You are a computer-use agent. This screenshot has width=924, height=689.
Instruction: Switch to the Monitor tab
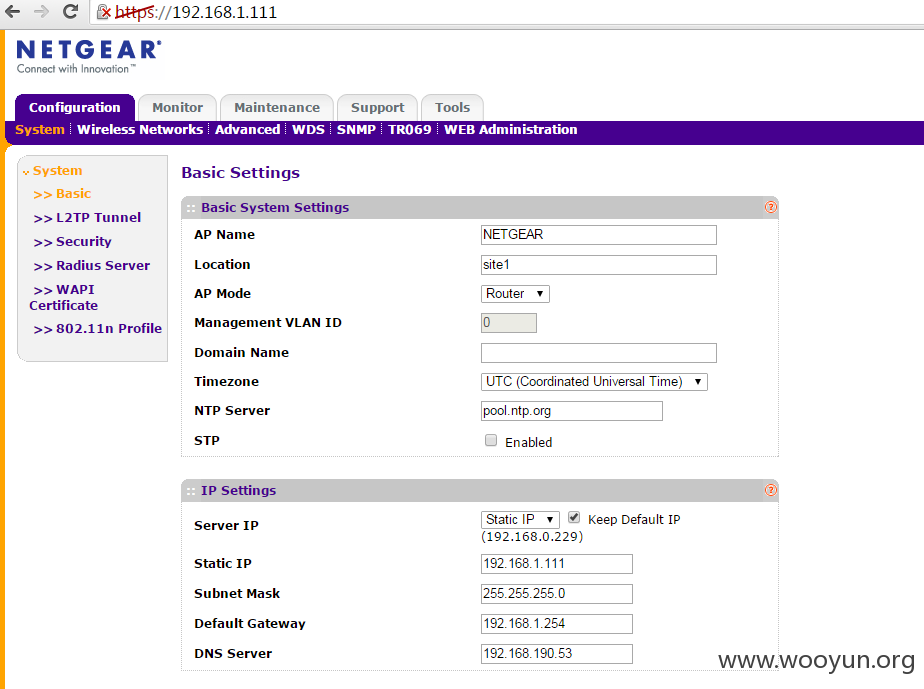(x=177, y=108)
